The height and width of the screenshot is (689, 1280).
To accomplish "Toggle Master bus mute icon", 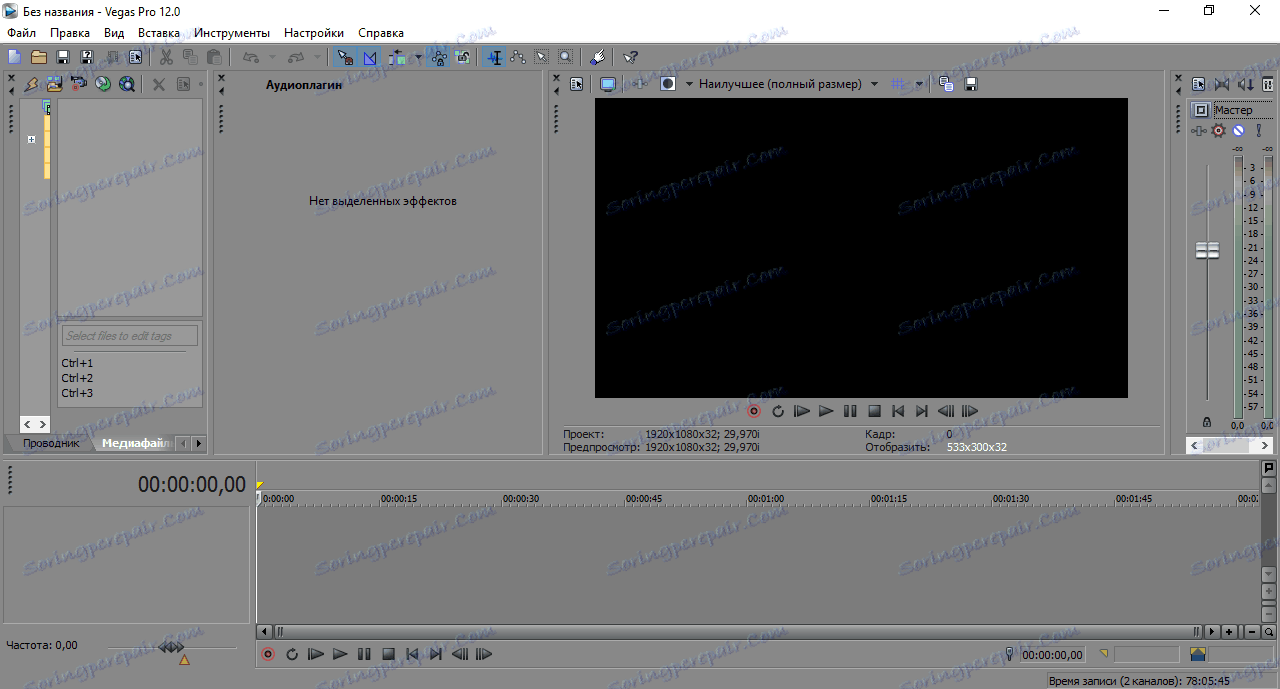I will 1238,130.
